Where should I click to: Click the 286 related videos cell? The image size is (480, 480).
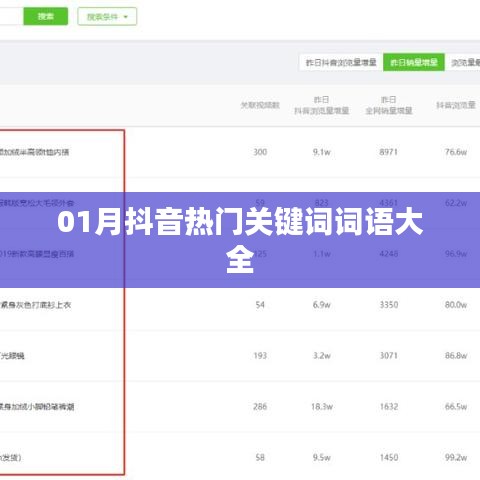[x=260, y=407]
